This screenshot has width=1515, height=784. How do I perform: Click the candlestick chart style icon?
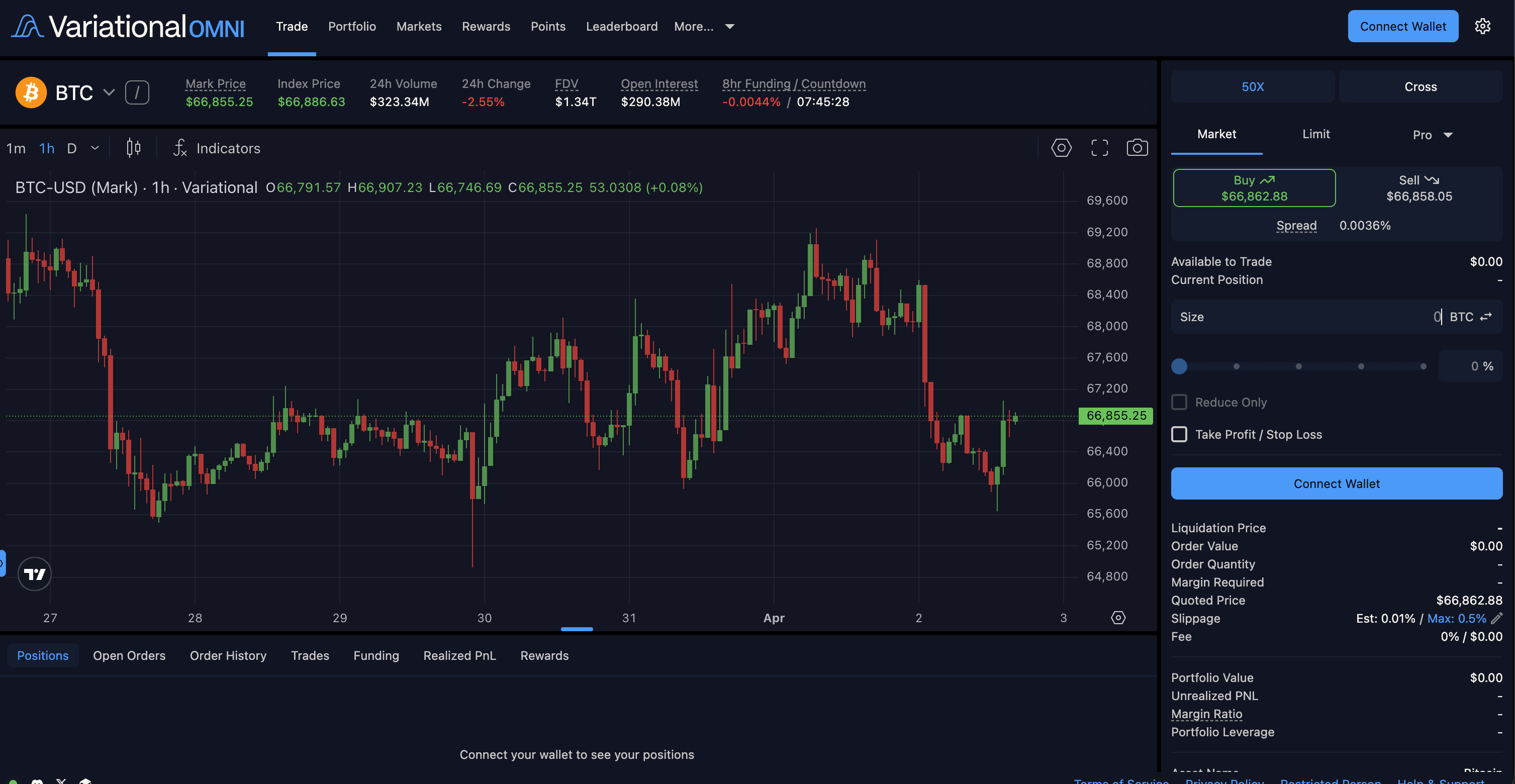(x=134, y=148)
